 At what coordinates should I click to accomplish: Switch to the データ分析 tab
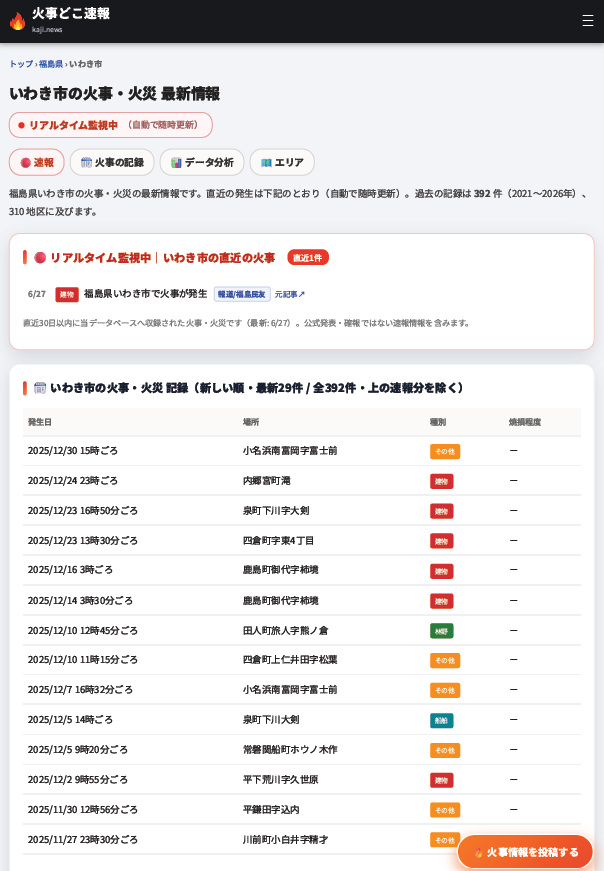202,162
